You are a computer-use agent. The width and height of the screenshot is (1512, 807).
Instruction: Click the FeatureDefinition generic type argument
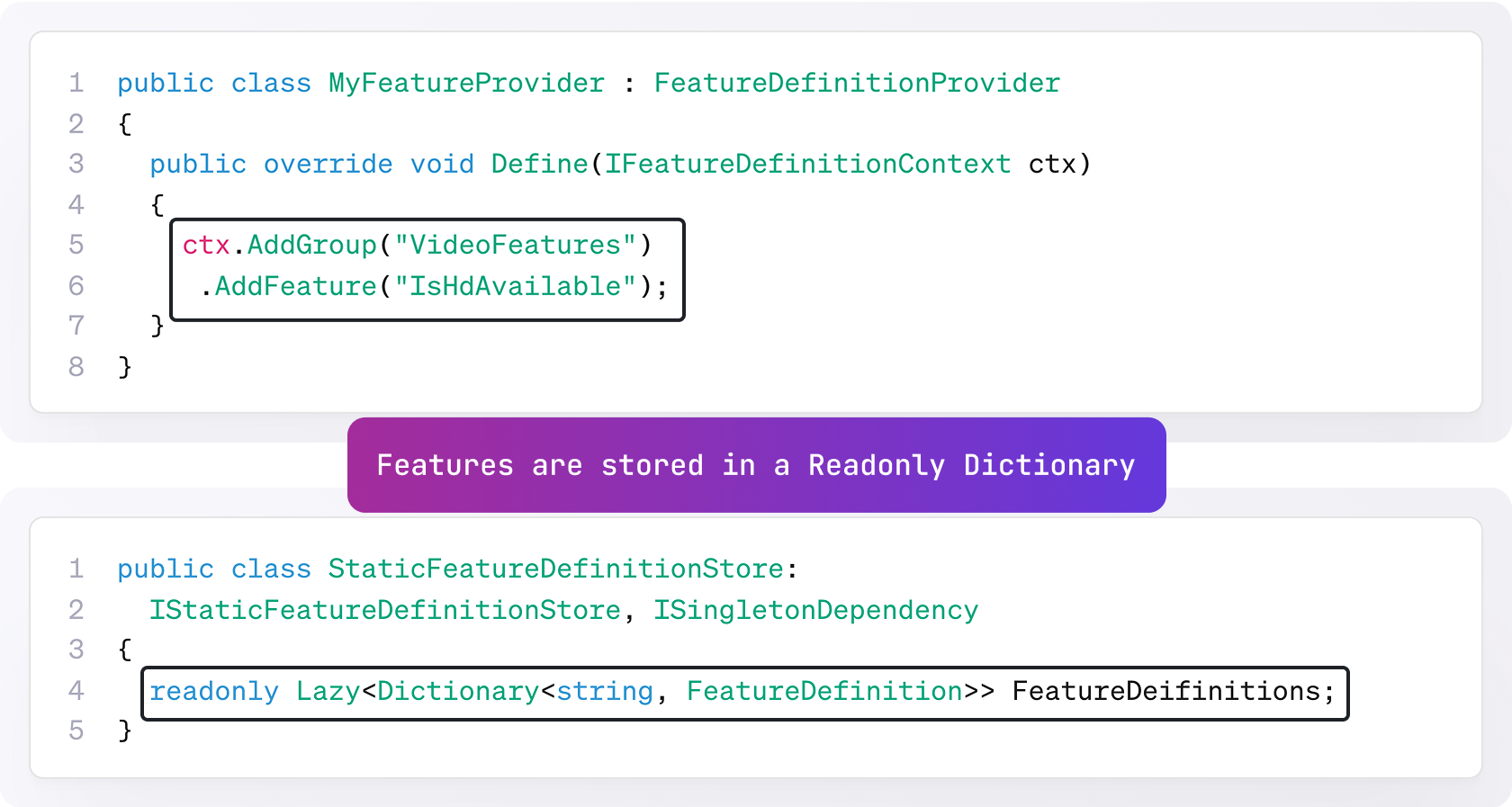pyautogui.click(x=824, y=692)
